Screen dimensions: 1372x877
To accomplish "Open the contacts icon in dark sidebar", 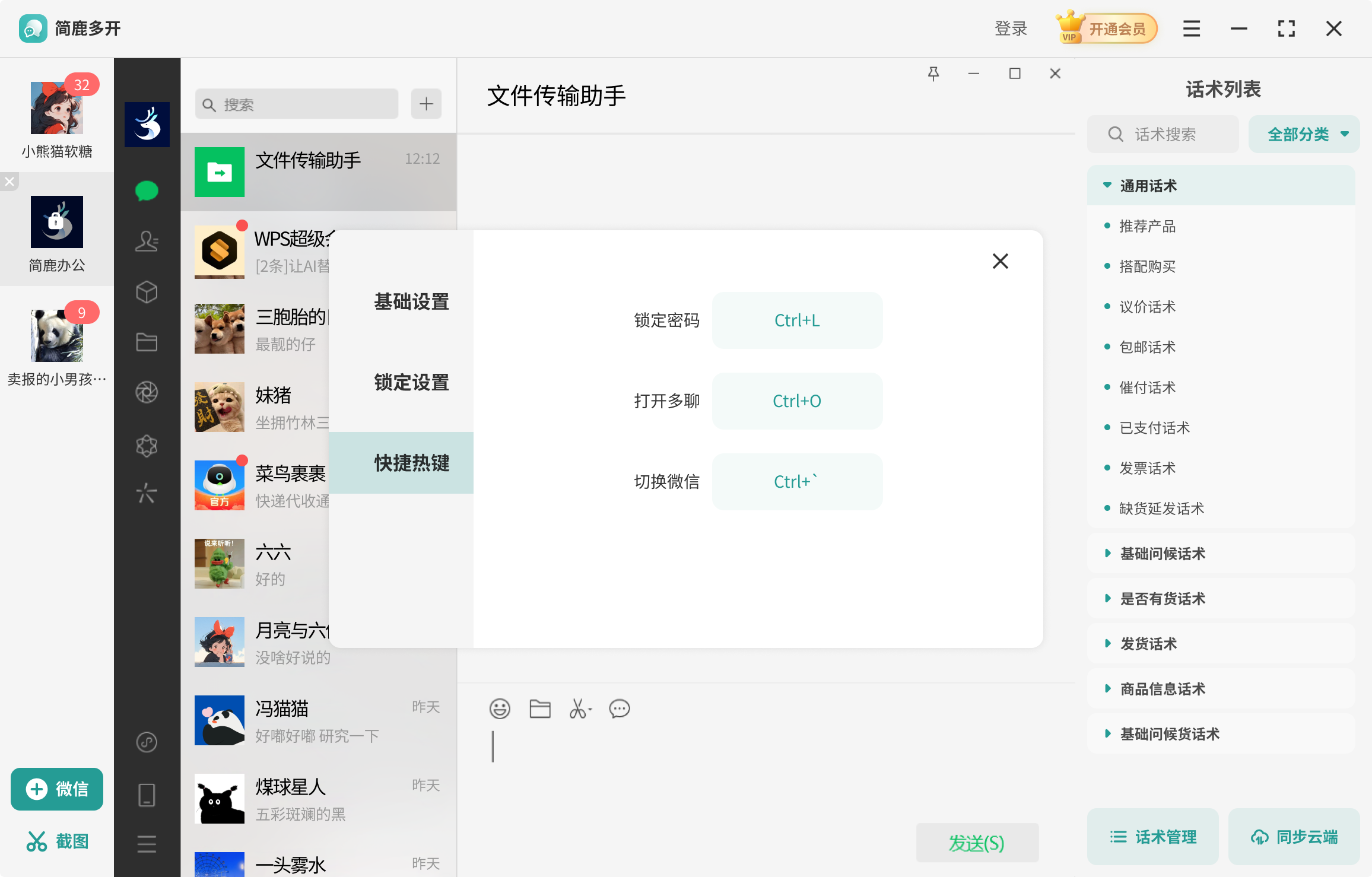I will 147,241.
